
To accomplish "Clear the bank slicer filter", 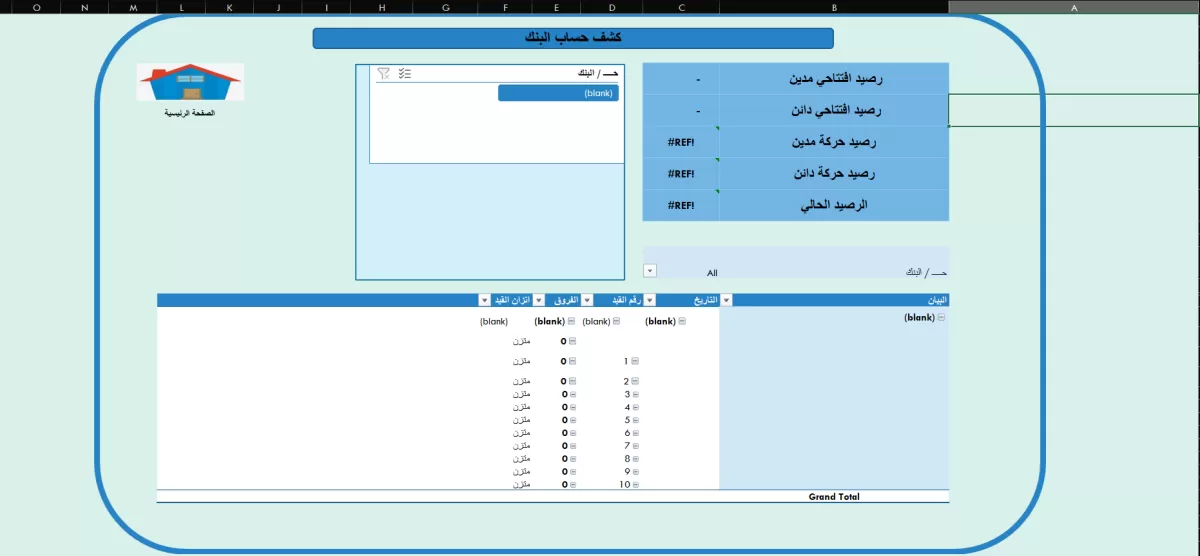I will pyautogui.click(x=384, y=73).
